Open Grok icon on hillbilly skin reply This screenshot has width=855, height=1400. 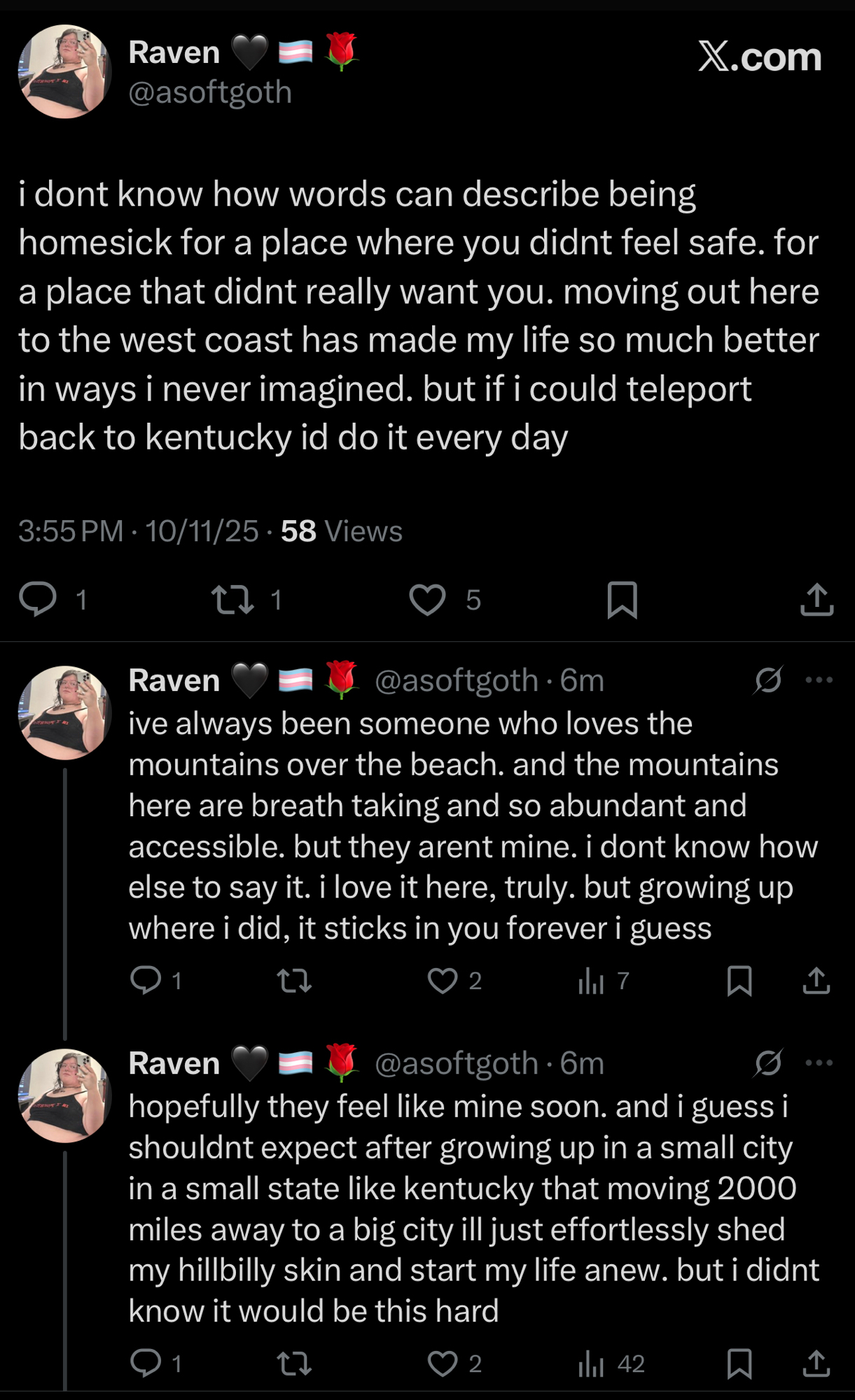coord(768,1063)
